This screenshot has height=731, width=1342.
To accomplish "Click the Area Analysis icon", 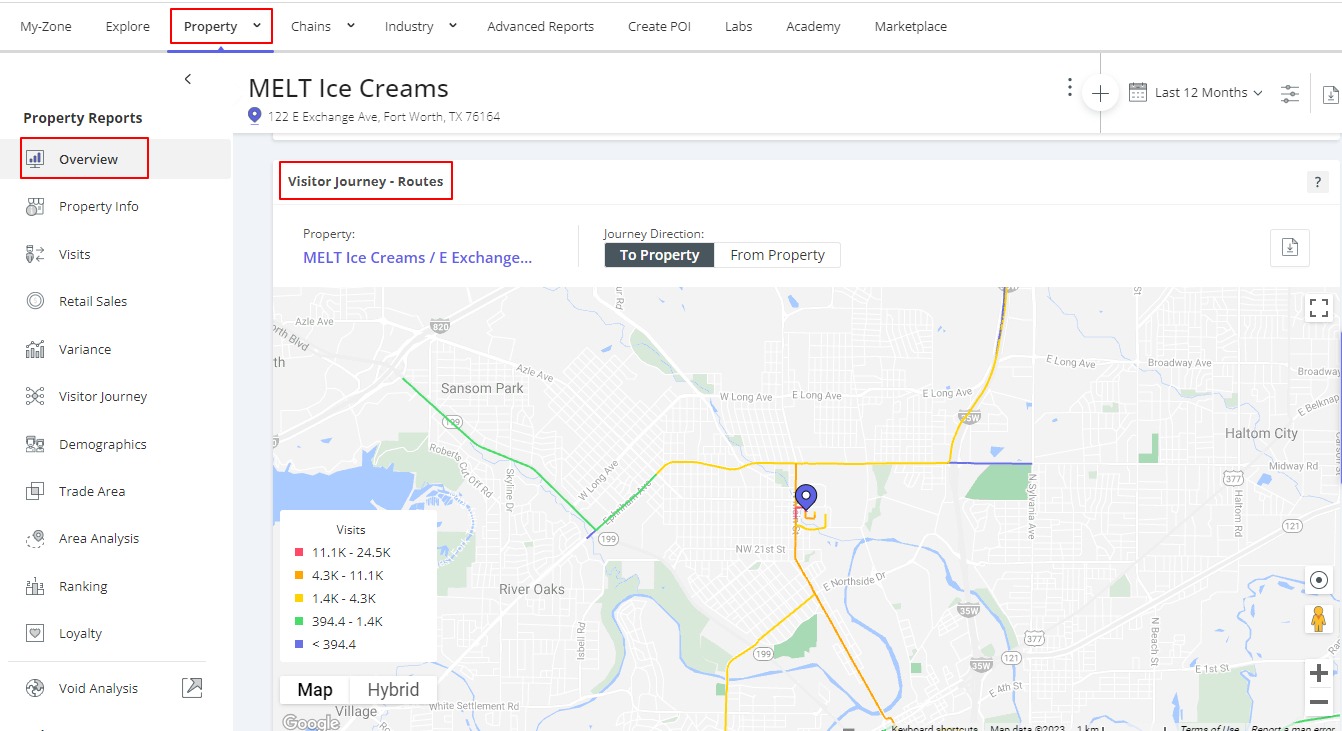I will tap(35, 538).
